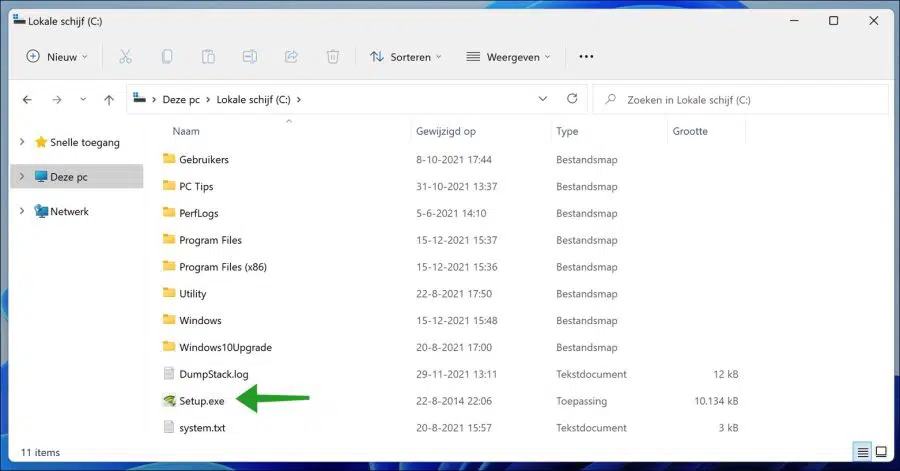Click the 10.134 kB size value
This screenshot has height=471, width=900.
point(716,401)
